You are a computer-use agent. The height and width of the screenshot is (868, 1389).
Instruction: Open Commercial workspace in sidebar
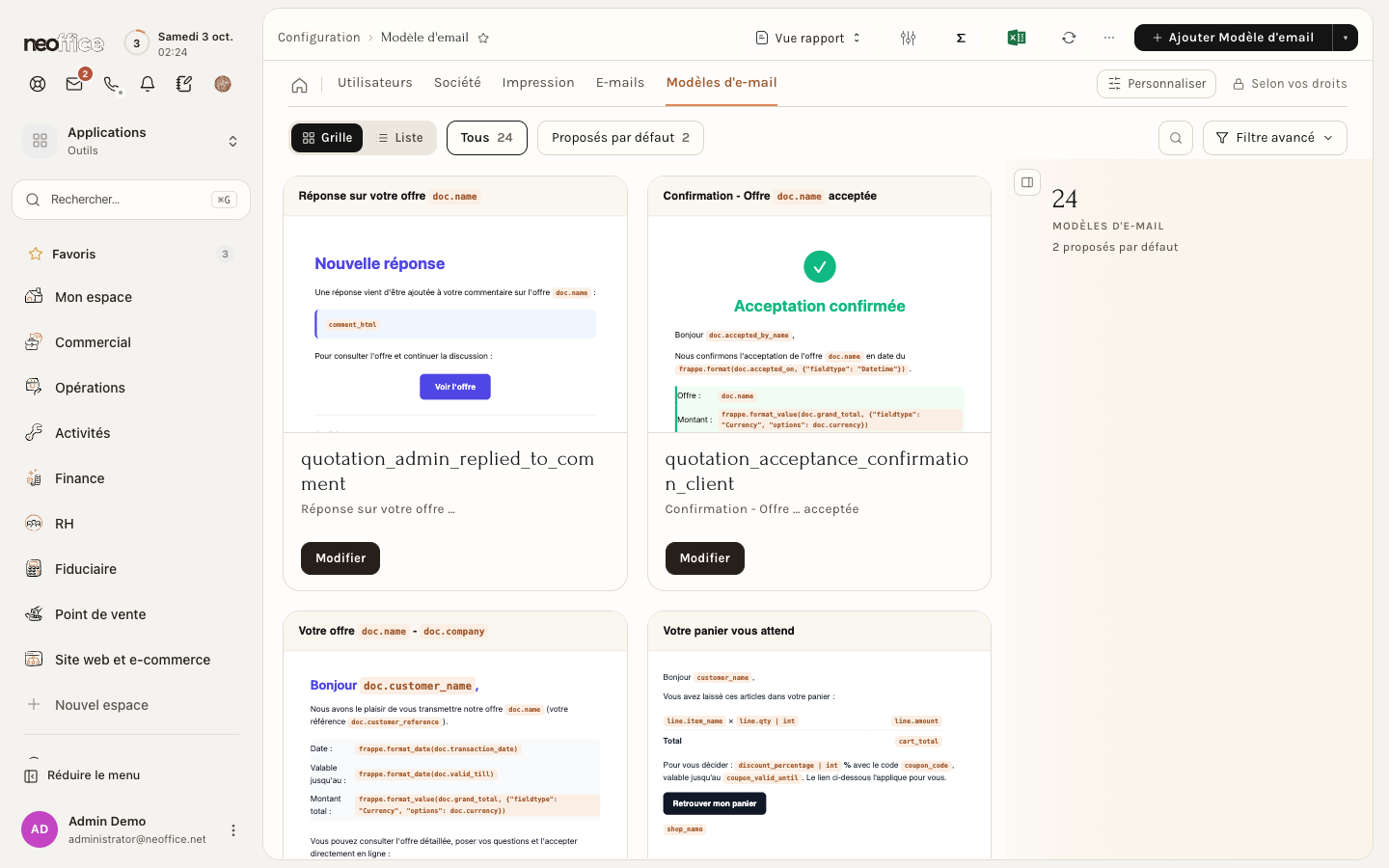click(131, 342)
